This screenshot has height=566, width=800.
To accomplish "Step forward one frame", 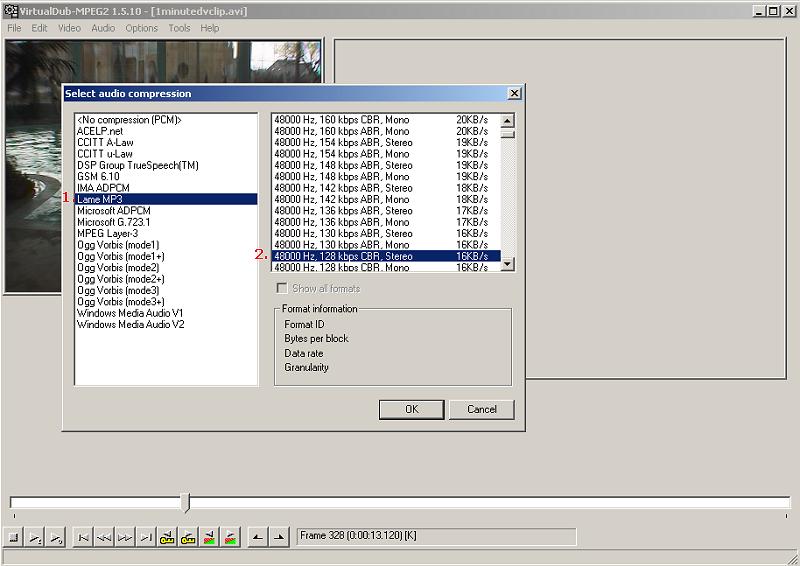I will pyautogui.click(x=125, y=537).
